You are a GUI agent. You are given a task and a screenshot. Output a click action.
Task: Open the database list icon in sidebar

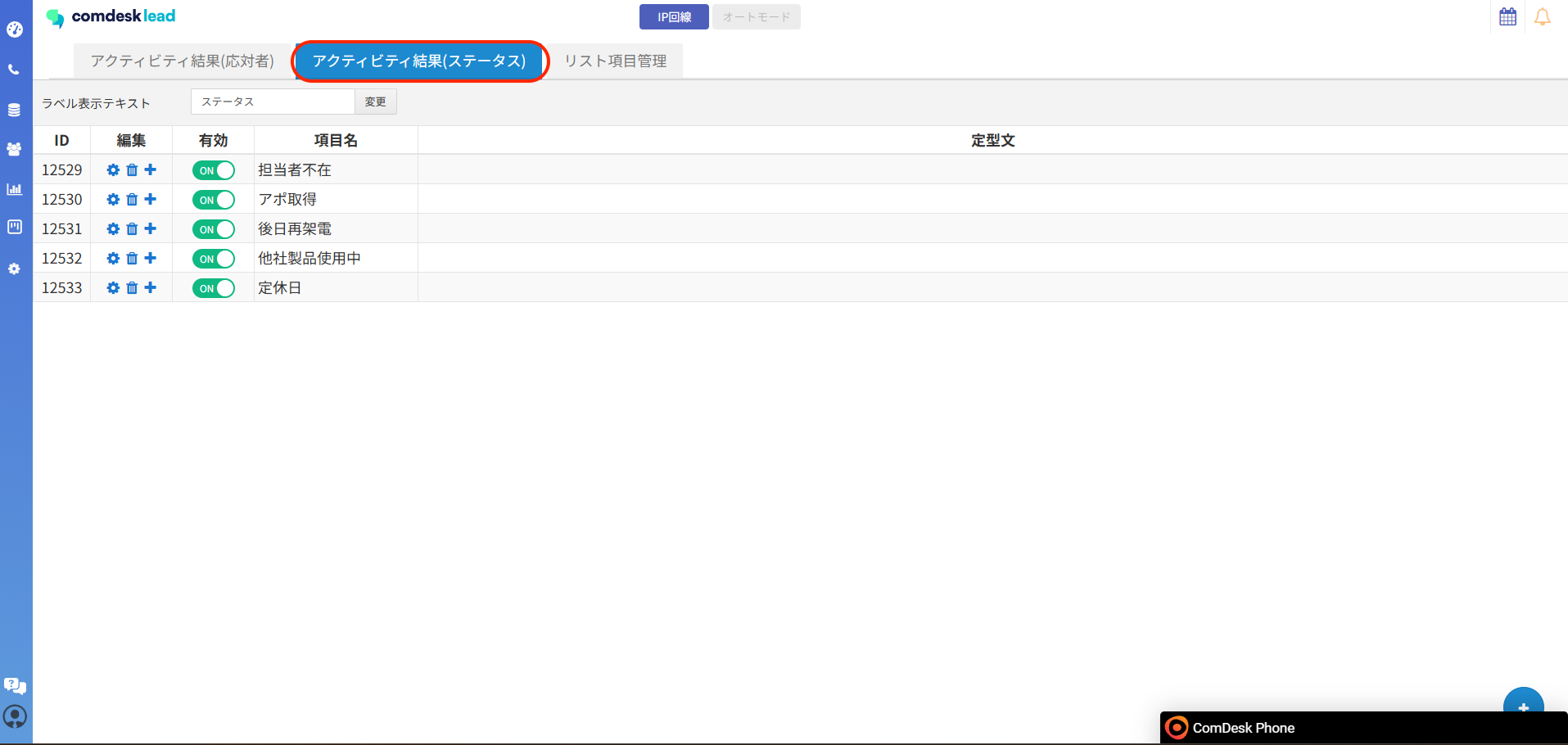(x=14, y=110)
